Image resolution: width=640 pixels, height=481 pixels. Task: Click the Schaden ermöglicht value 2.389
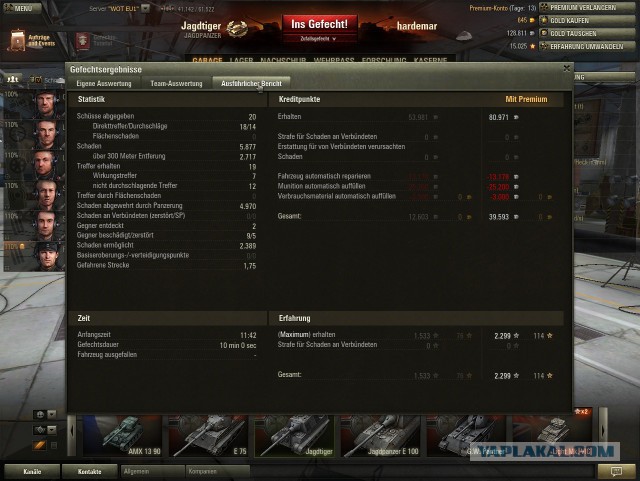point(248,246)
